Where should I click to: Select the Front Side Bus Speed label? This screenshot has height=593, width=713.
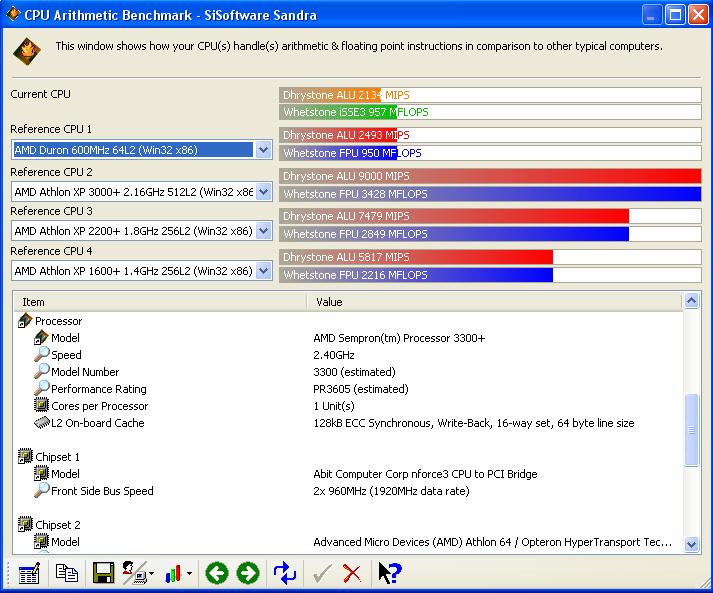coord(102,491)
